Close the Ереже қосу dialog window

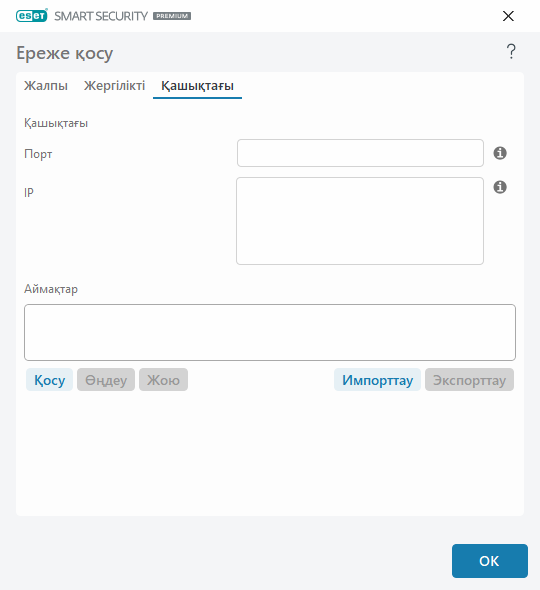tap(508, 16)
